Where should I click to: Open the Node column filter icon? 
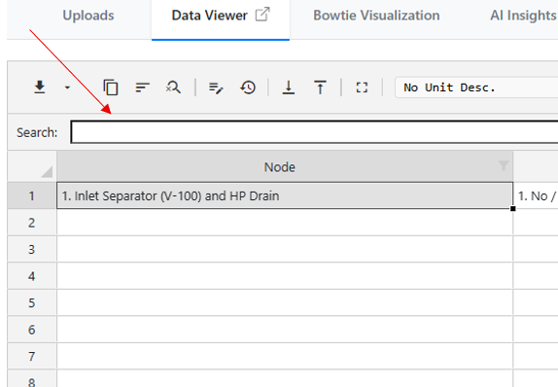point(503,165)
